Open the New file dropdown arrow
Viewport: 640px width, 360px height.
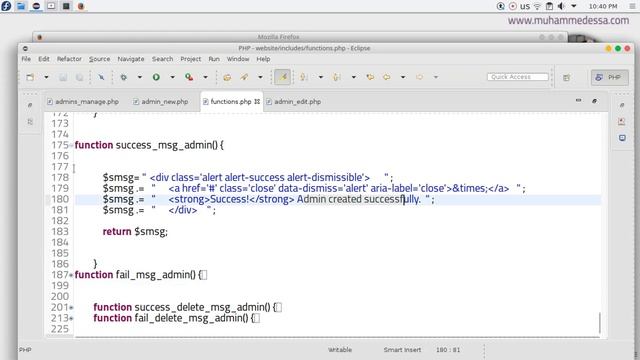tap(46, 77)
